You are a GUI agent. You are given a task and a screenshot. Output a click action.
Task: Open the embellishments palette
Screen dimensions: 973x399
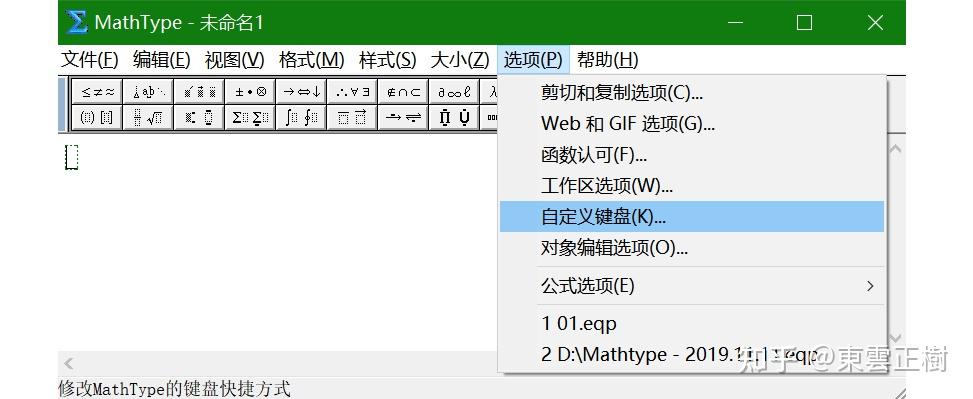click(199, 92)
